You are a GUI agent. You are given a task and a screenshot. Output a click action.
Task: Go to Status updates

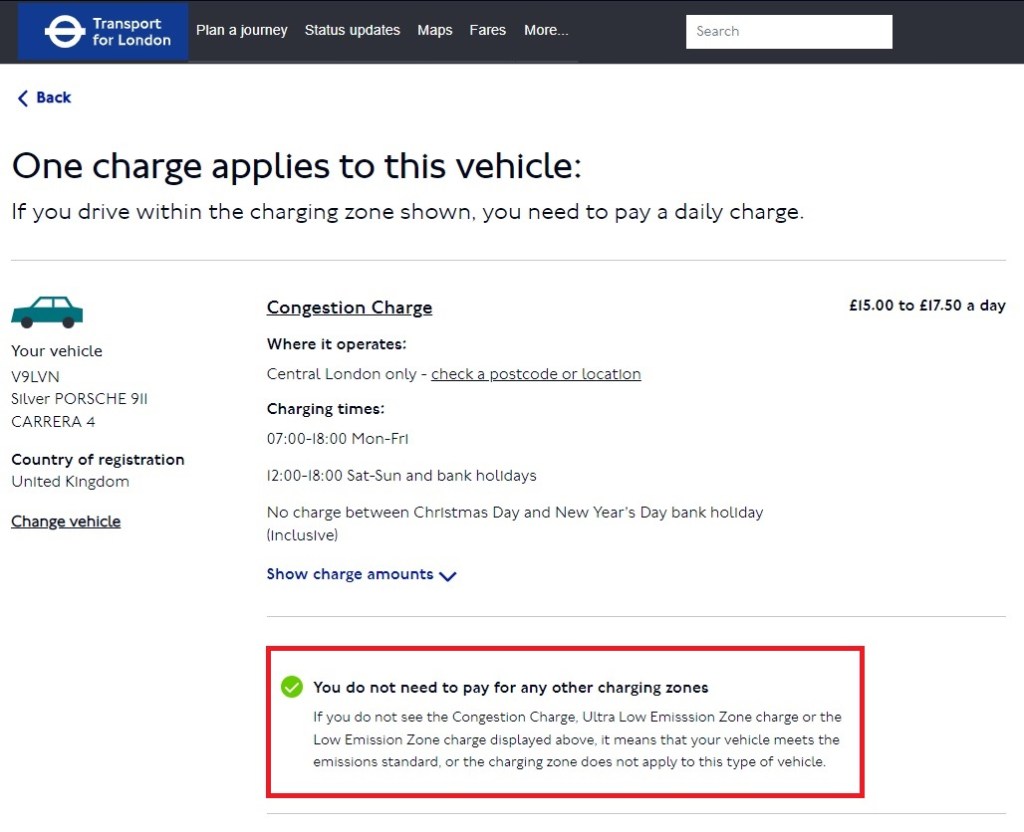click(352, 31)
